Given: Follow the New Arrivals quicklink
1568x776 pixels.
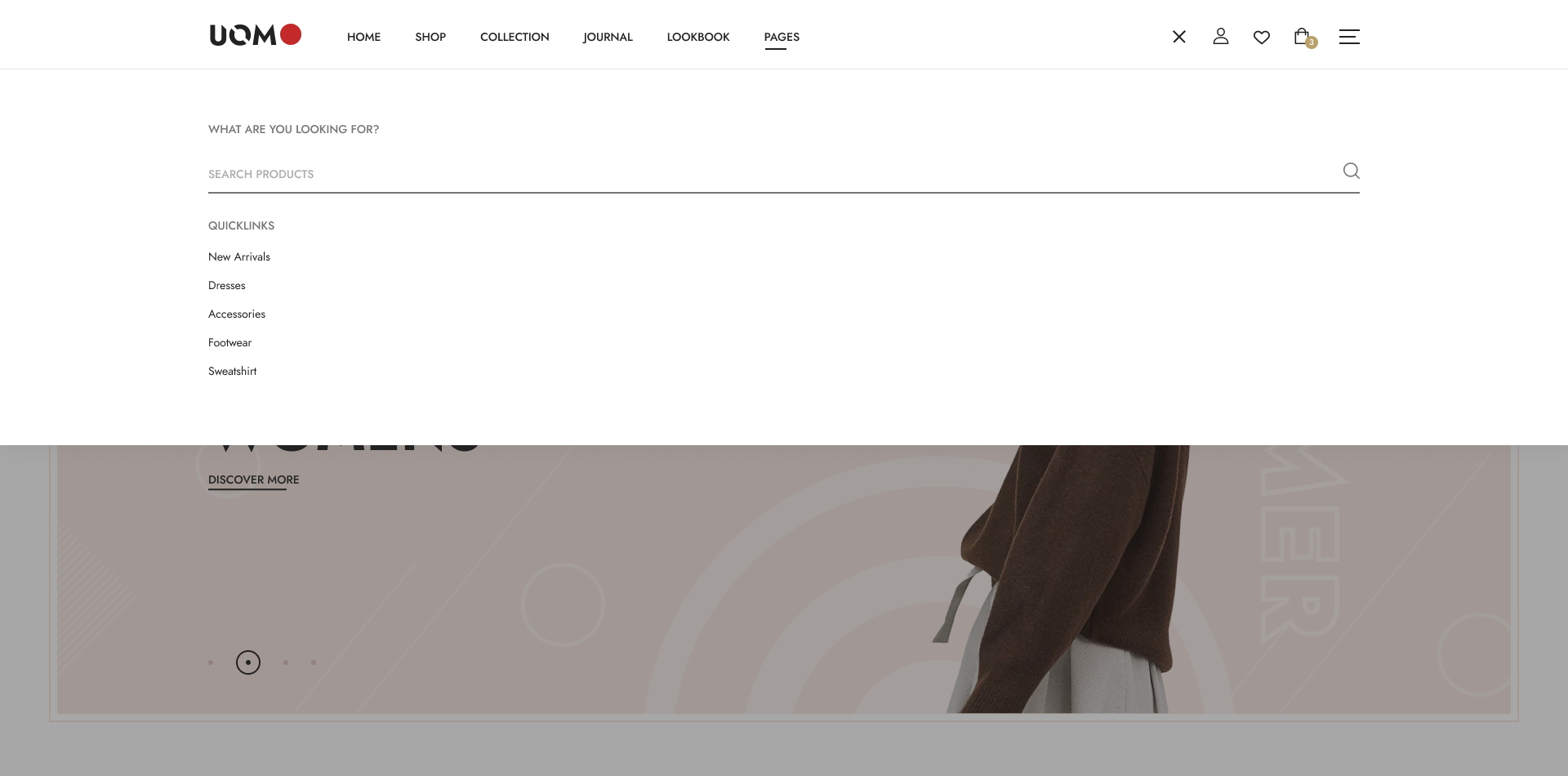Looking at the screenshot, I should coord(239,256).
